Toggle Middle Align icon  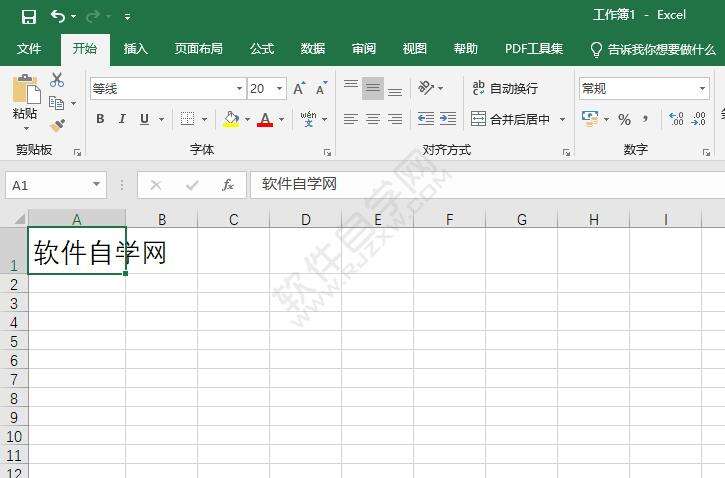point(373,88)
